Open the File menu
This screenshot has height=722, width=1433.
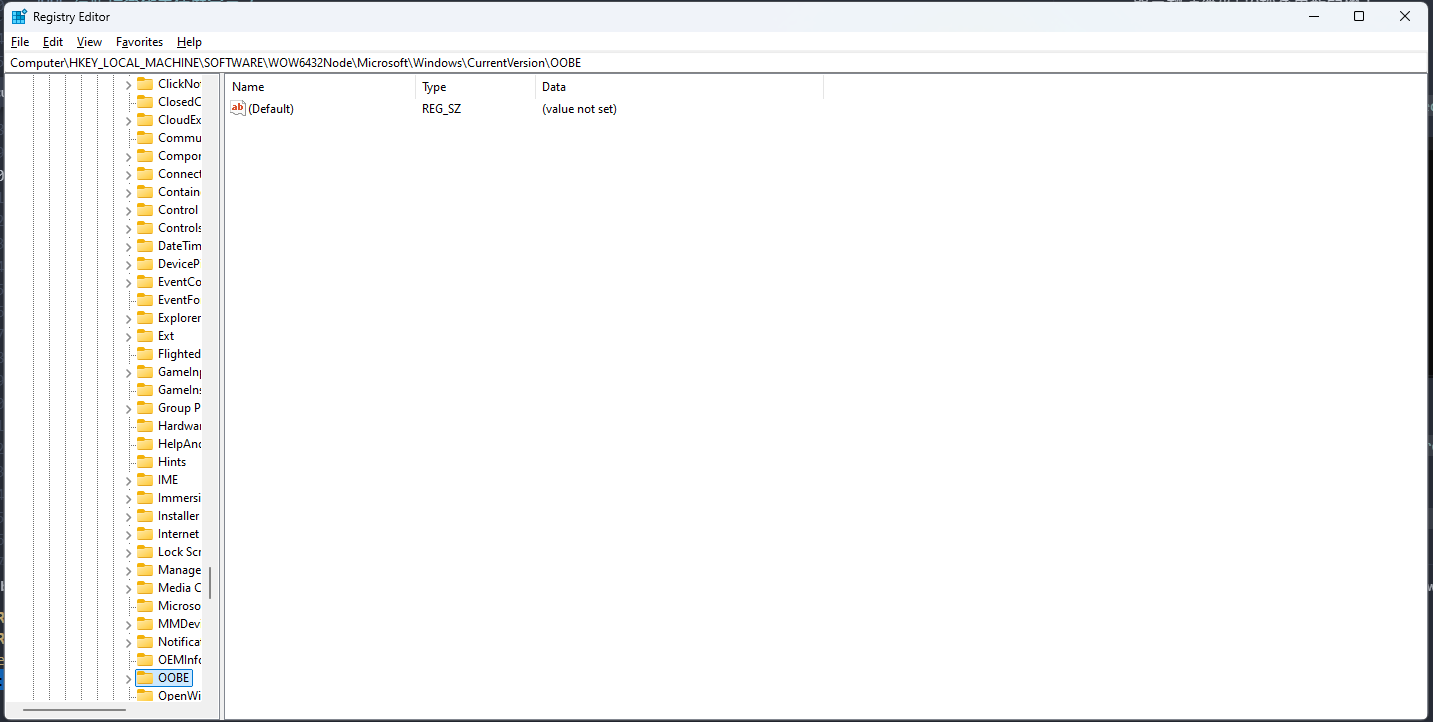tap(19, 41)
